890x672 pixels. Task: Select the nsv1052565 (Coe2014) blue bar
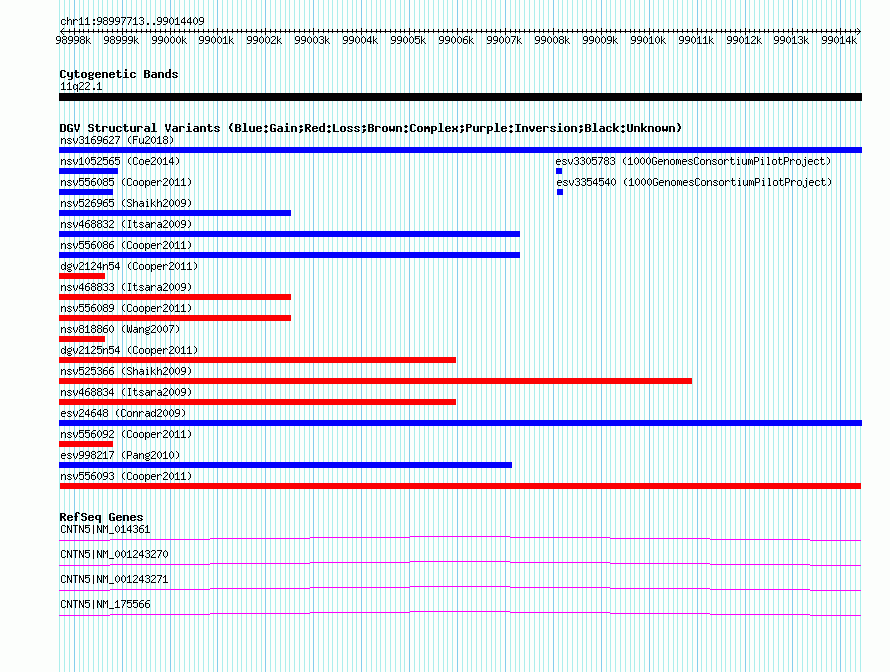(x=89, y=171)
